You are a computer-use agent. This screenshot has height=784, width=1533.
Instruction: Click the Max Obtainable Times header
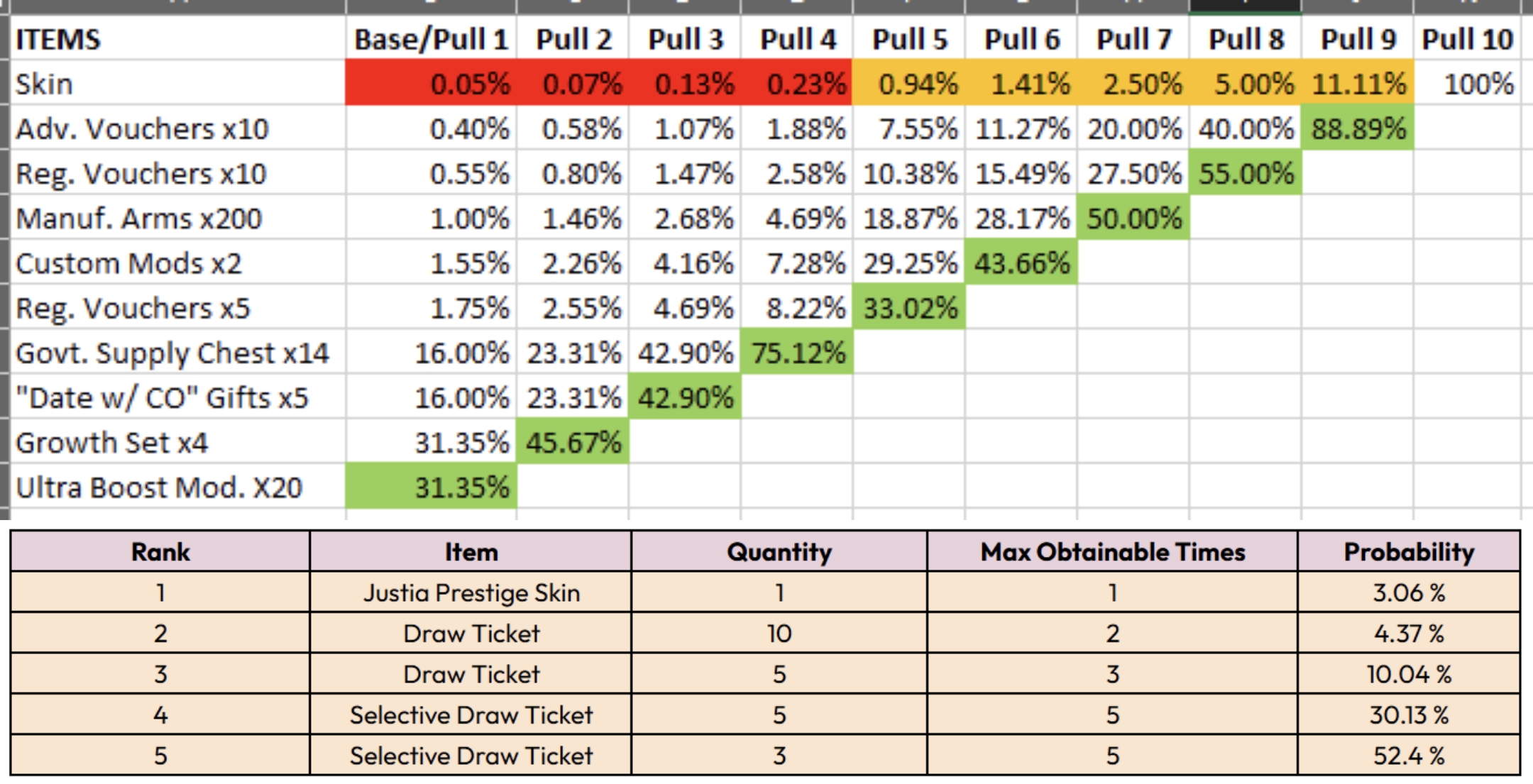point(1112,551)
